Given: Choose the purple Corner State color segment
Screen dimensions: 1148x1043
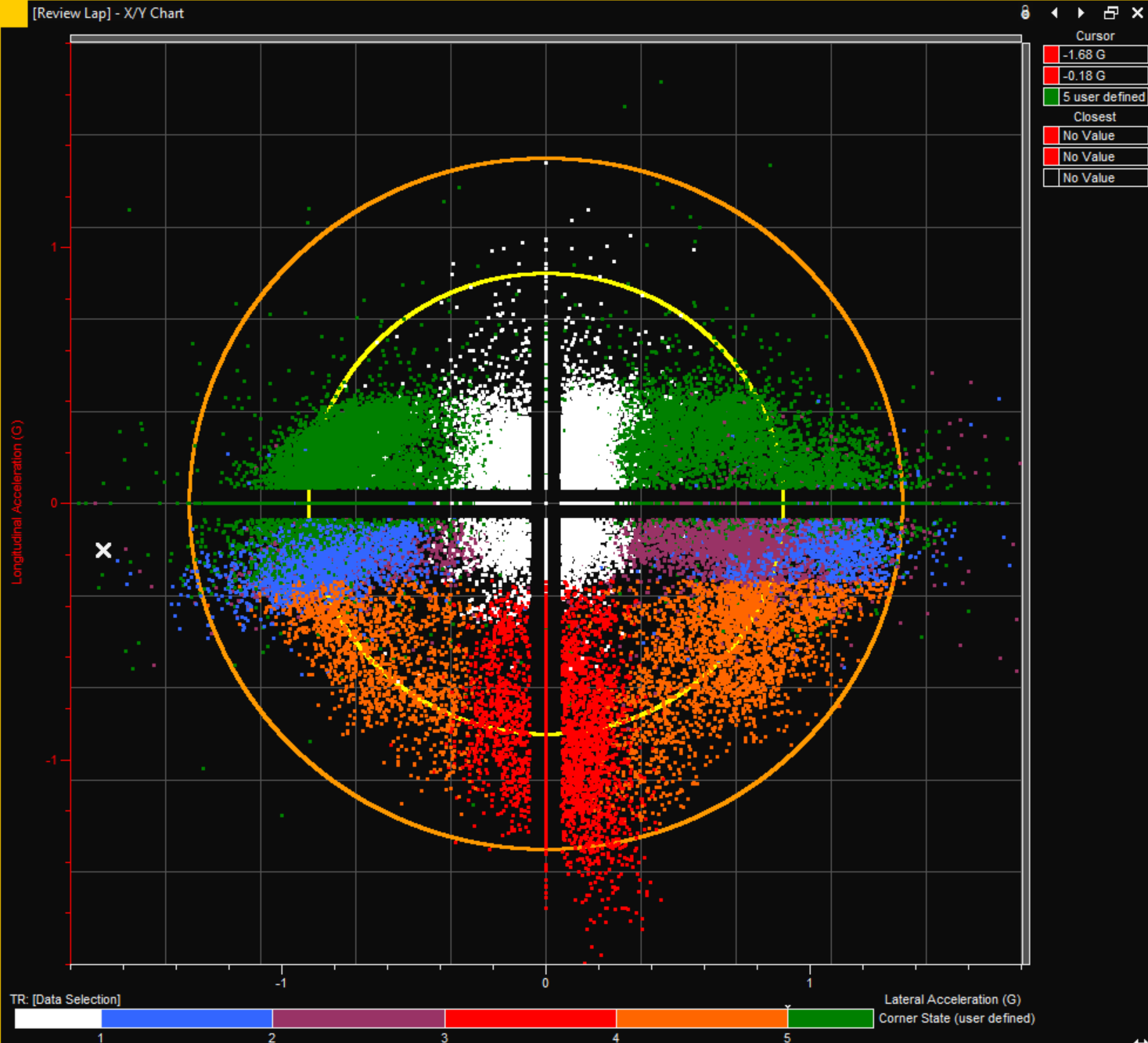Looking at the screenshot, I should click(358, 1018).
